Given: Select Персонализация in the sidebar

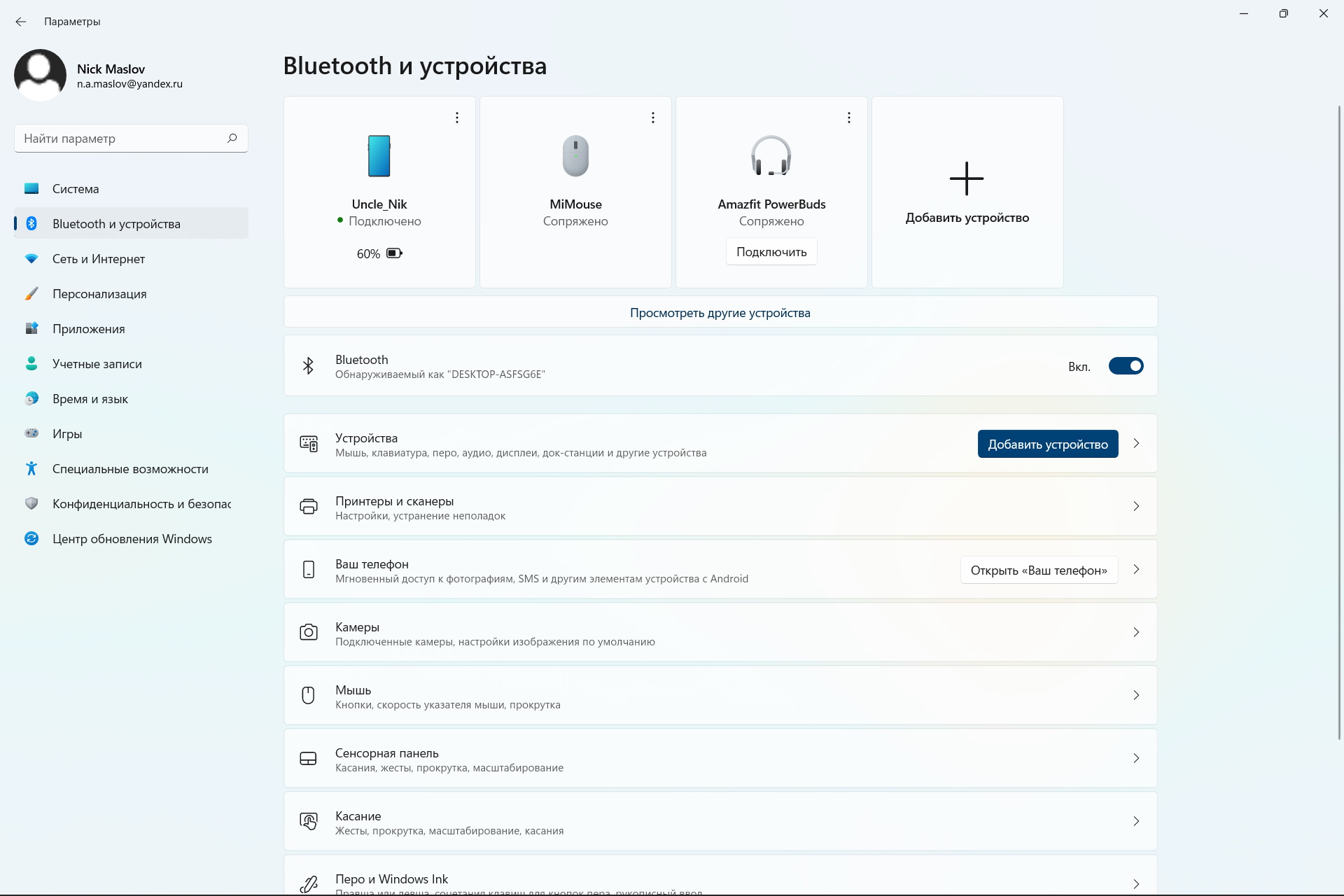Looking at the screenshot, I should click(x=99, y=294).
